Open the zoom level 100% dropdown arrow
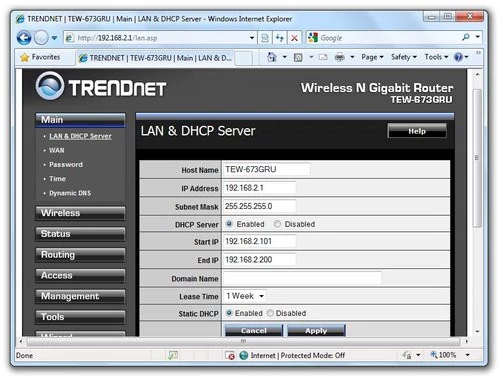The image size is (500, 377). point(468,355)
